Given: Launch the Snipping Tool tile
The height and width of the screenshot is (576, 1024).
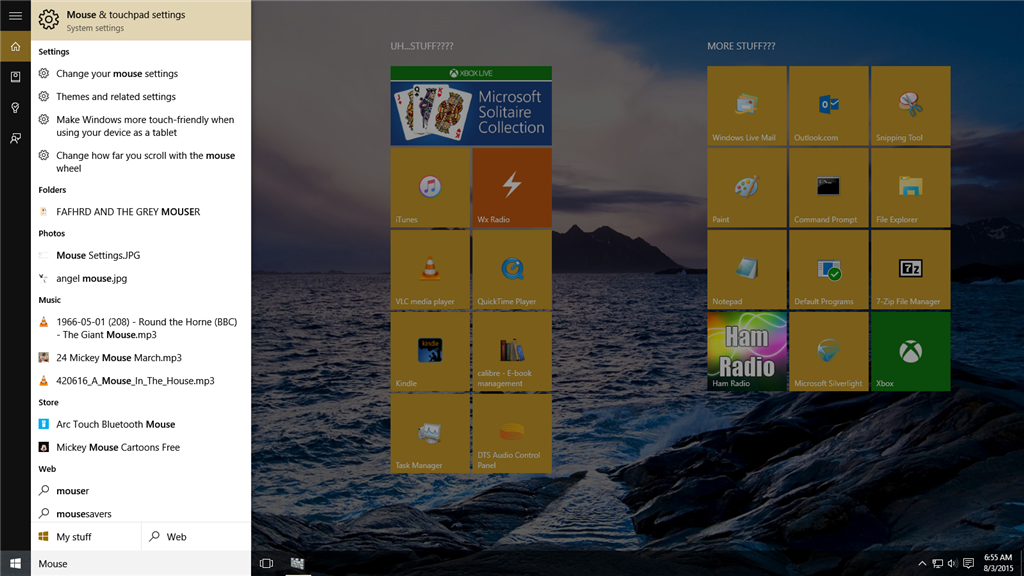Looking at the screenshot, I should [910, 106].
